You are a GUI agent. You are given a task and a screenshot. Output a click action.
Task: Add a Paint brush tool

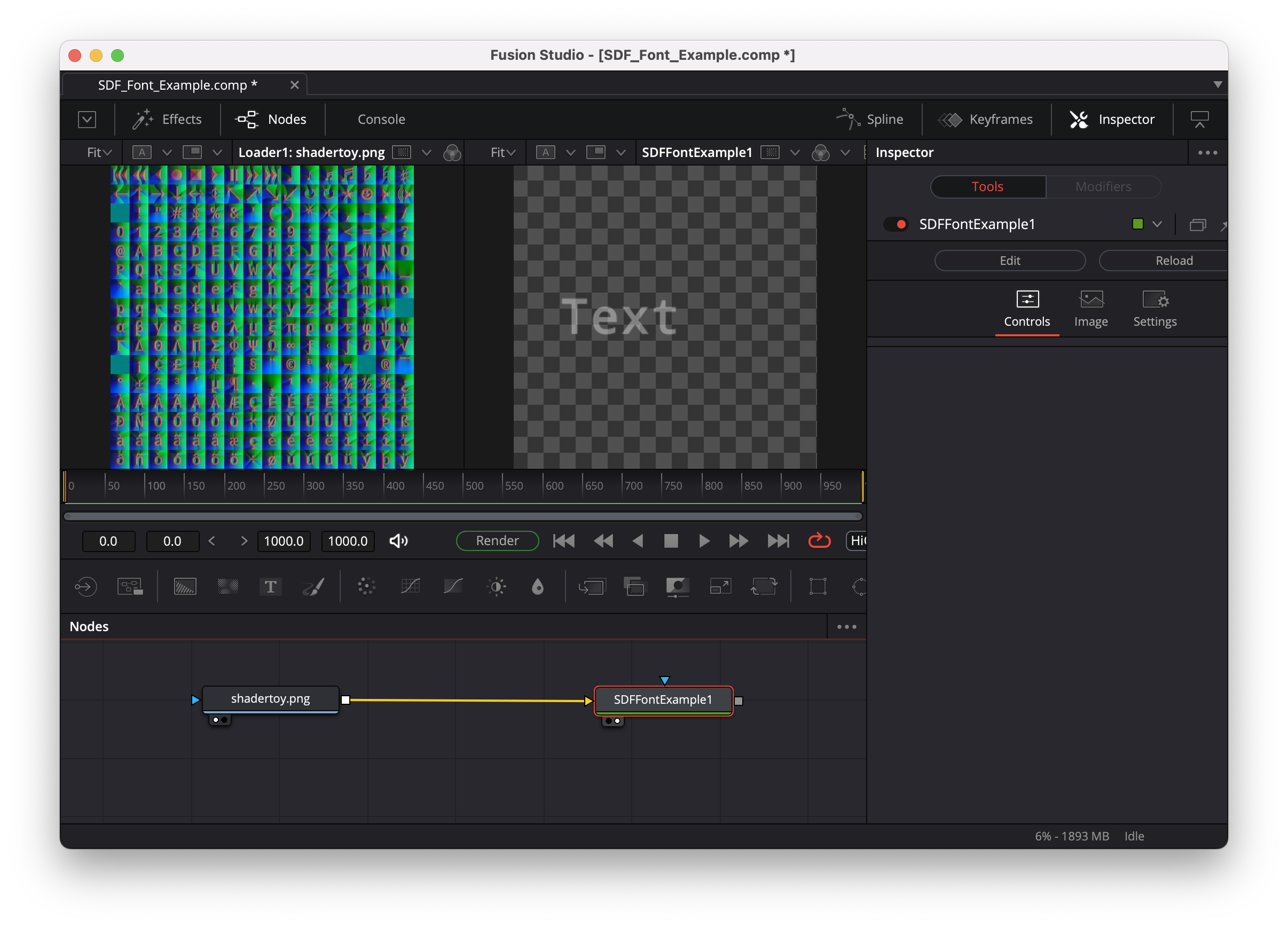[x=313, y=587]
